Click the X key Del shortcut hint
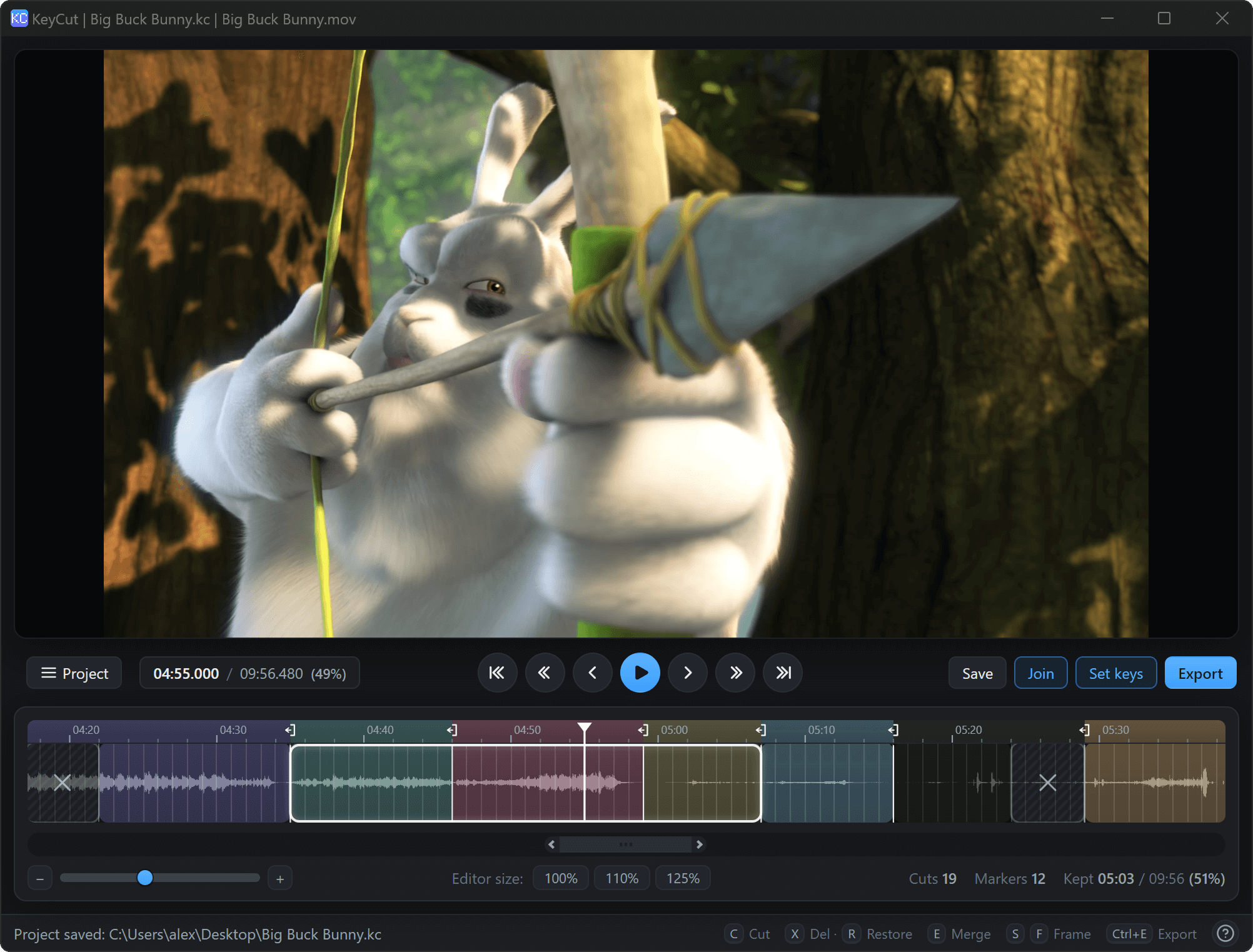This screenshot has width=1253, height=952. click(x=808, y=934)
